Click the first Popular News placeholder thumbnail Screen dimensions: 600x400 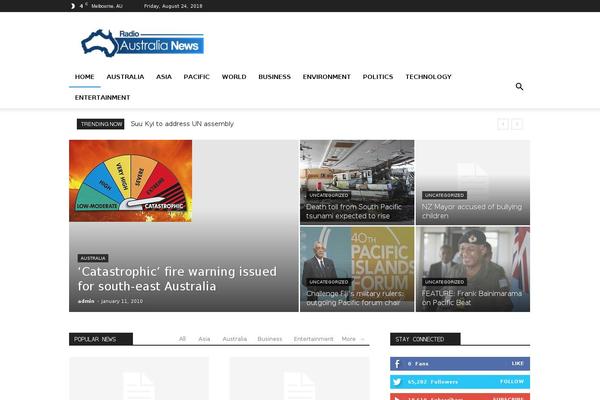139,379
